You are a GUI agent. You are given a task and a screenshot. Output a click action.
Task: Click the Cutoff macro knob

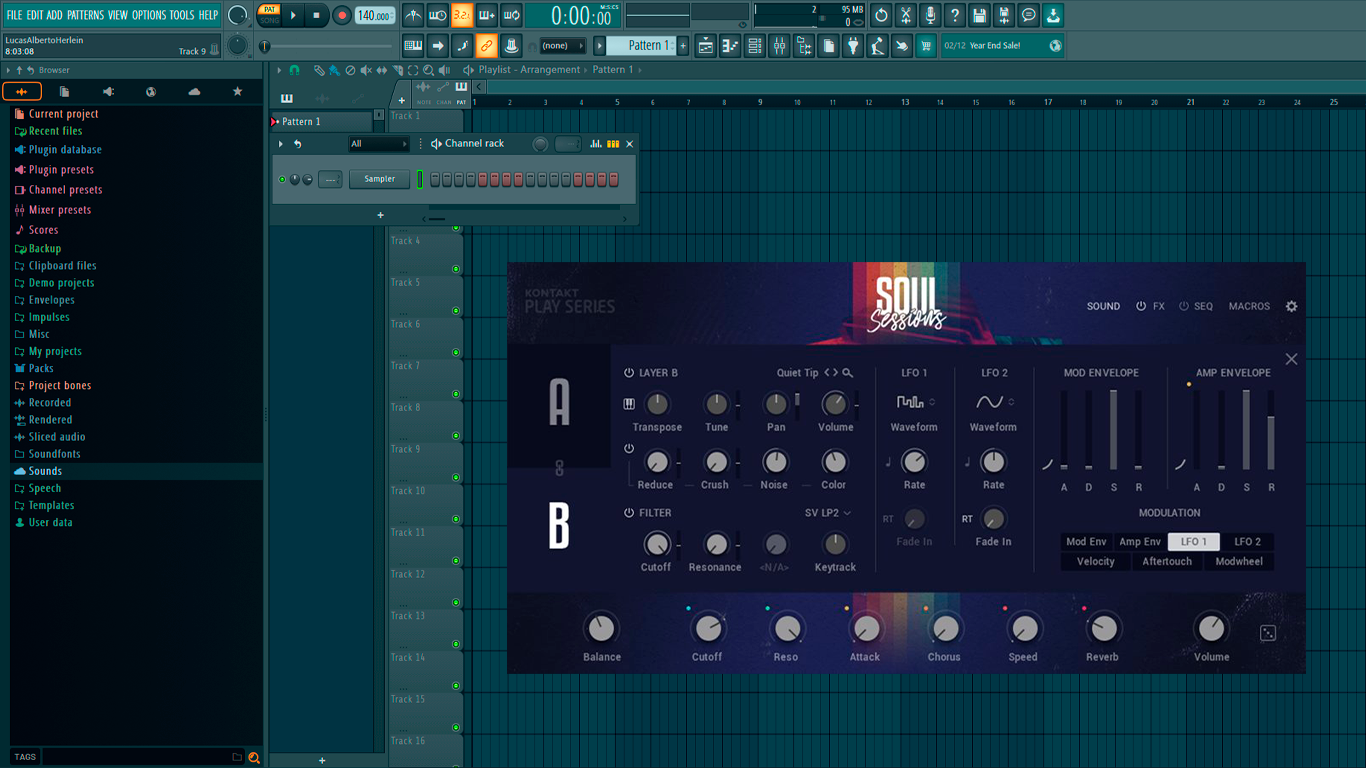707,629
